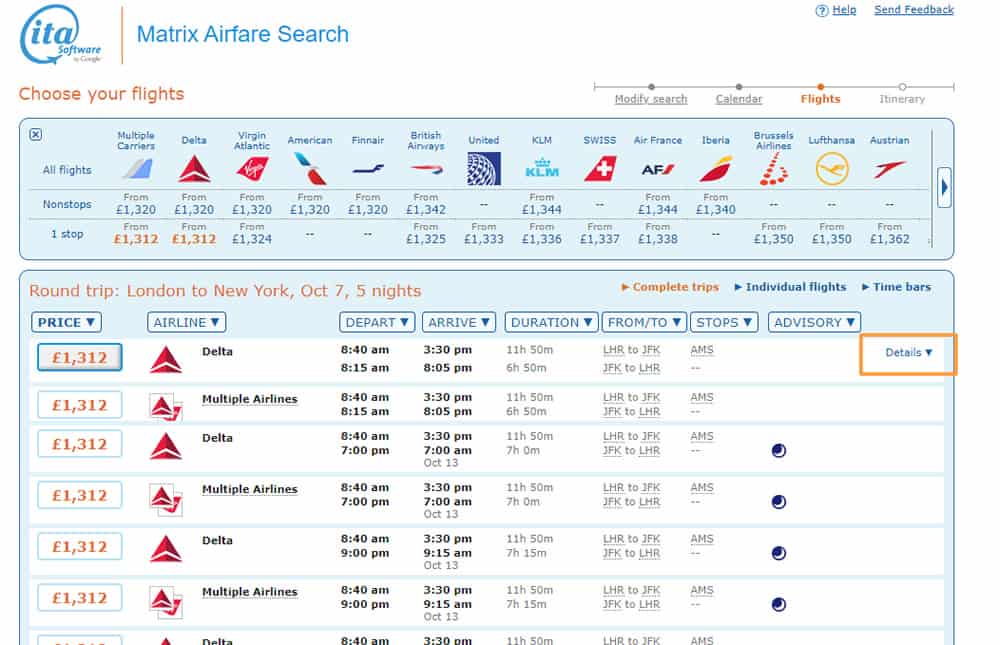
Task: Select £1,312 price for Multiple Airlines 8:15 am return
Action: pos(80,405)
